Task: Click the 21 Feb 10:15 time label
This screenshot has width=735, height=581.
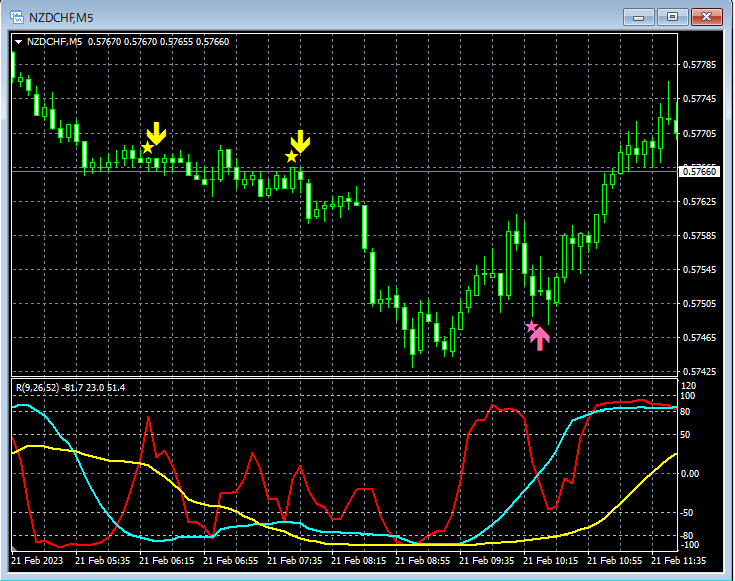Action: pyautogui.click(x=551, y=561)
